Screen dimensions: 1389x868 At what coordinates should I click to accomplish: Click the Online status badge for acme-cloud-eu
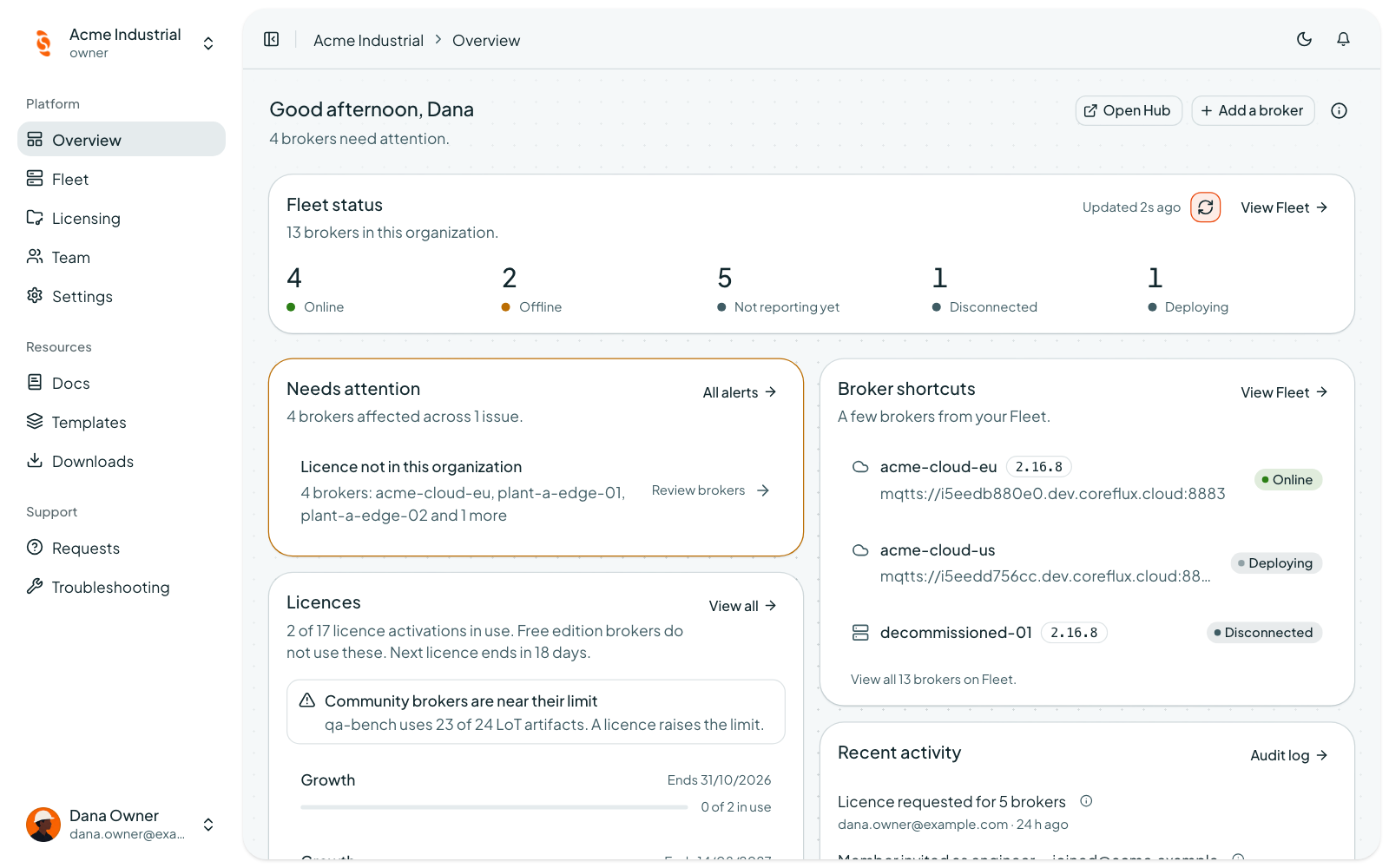(1288, 480)
